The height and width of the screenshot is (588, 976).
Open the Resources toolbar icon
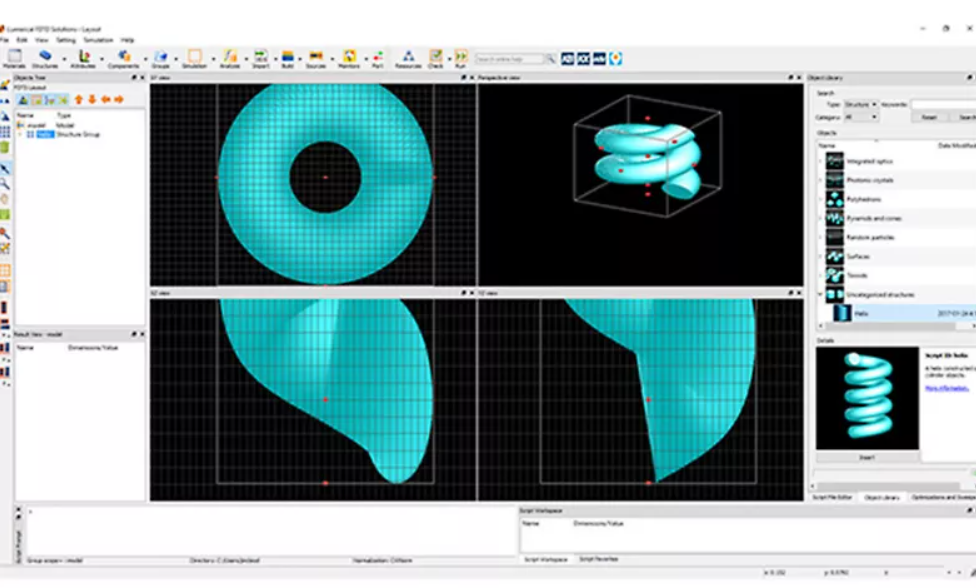click(x=408, y=58)
